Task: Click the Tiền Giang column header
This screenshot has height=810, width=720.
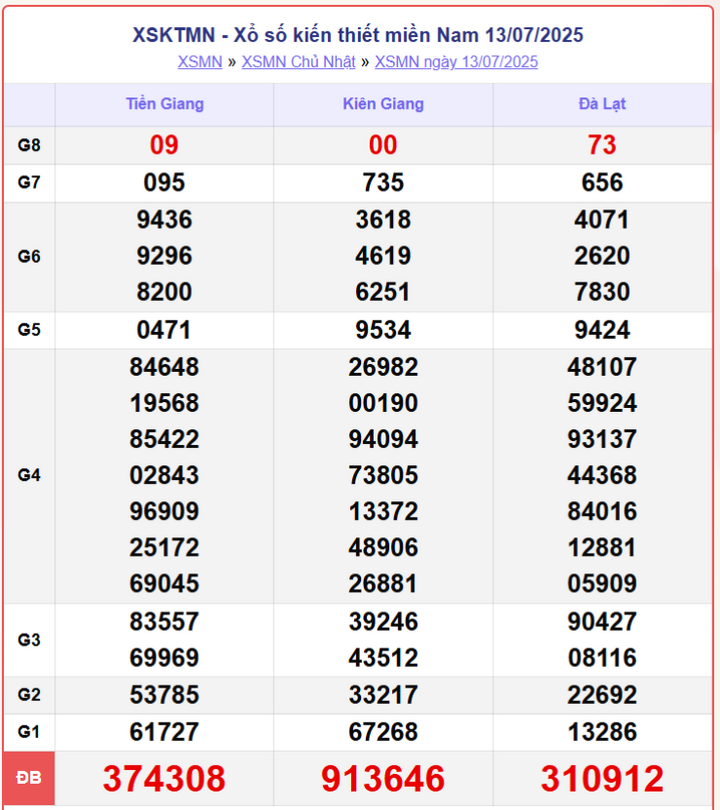Action: [165, 104]
